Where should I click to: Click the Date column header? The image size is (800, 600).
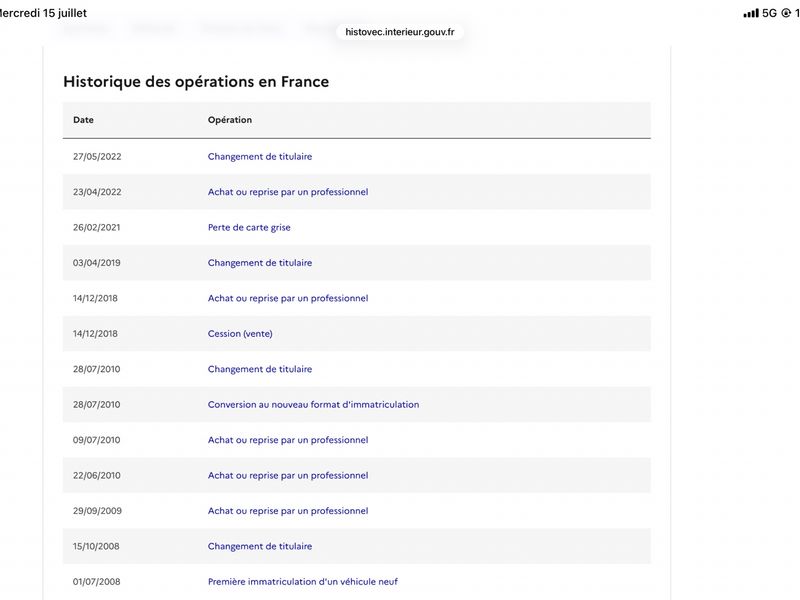pos(83,120)
